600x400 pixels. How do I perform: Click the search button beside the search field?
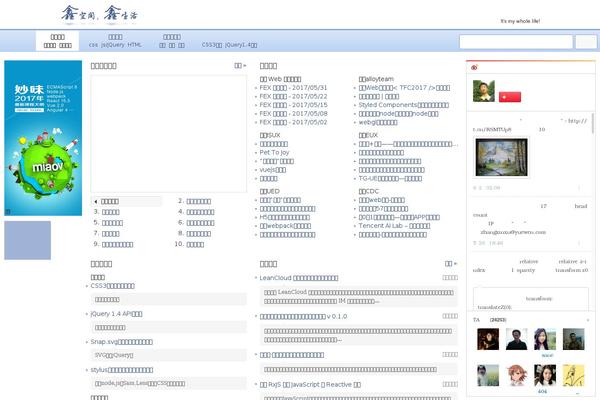586,42
